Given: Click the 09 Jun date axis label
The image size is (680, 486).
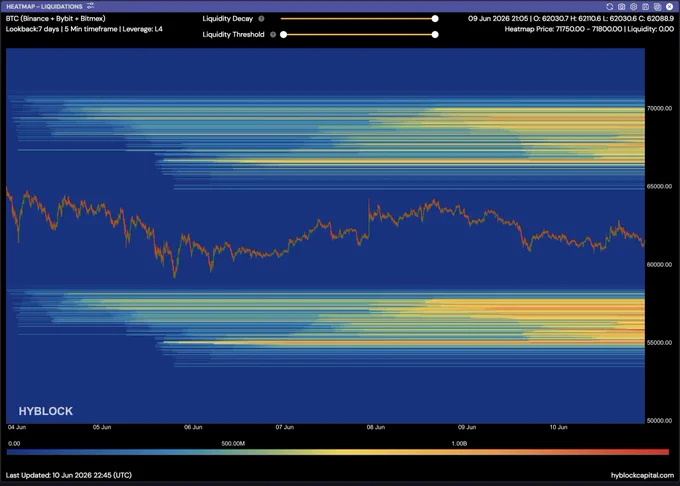Looking at the screenshot, I should [467, 427].
